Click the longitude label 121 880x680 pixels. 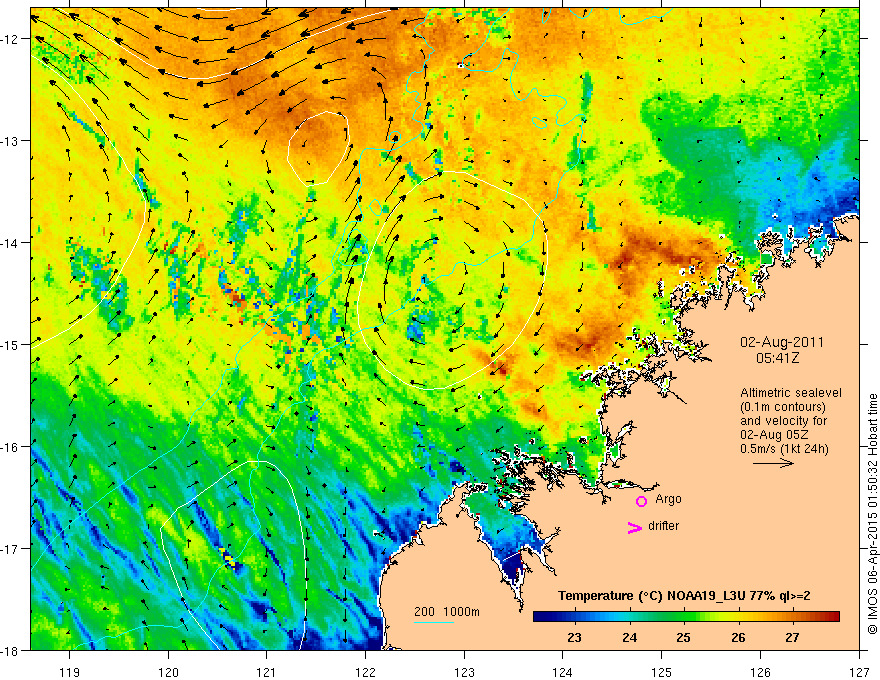click(x=267, y=673)
